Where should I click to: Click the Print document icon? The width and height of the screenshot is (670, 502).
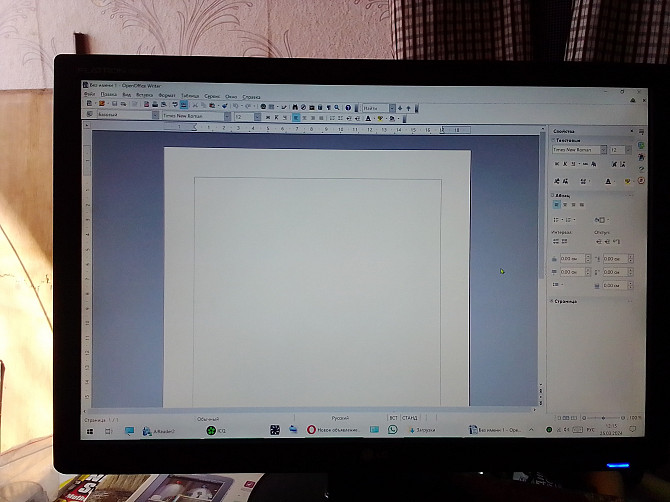tap(155, 105)
